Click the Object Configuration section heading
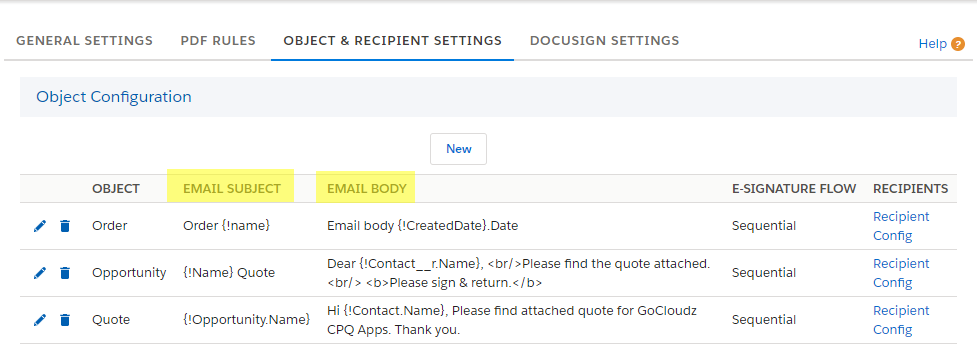 click(113, 97)
